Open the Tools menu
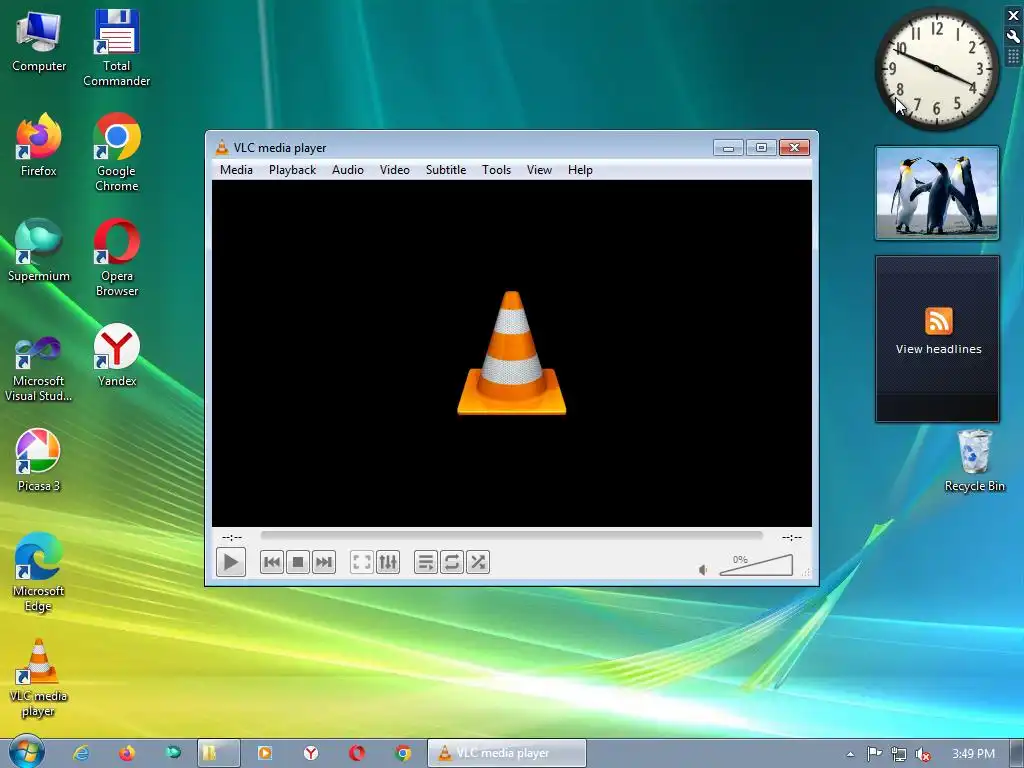 point(496,170)
